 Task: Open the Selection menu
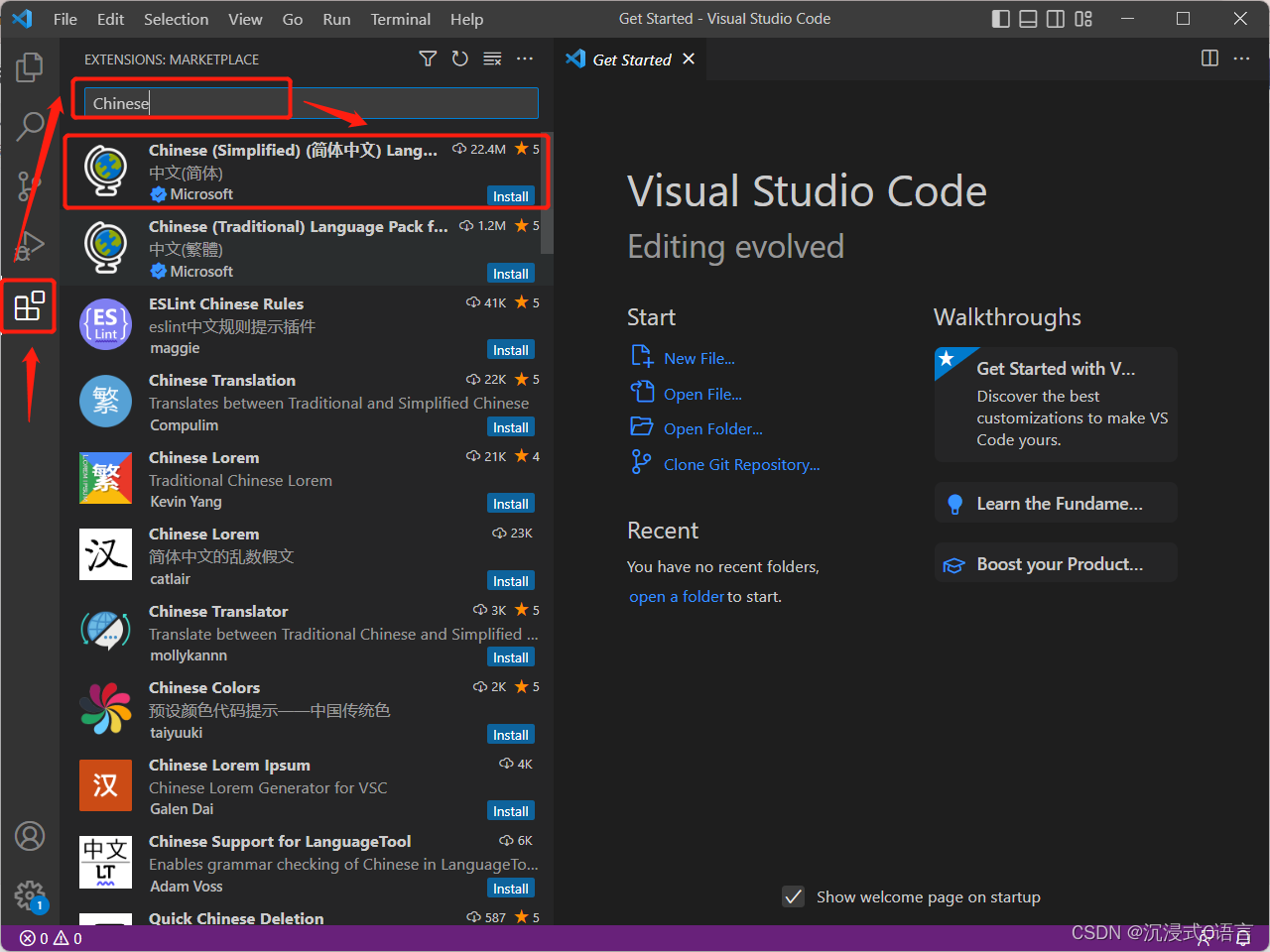[176, 19]
